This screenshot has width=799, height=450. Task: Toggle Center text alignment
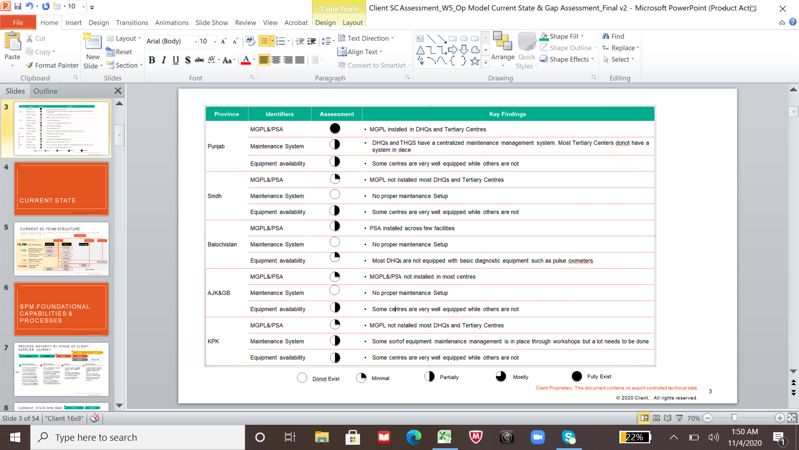click(276, 60)
